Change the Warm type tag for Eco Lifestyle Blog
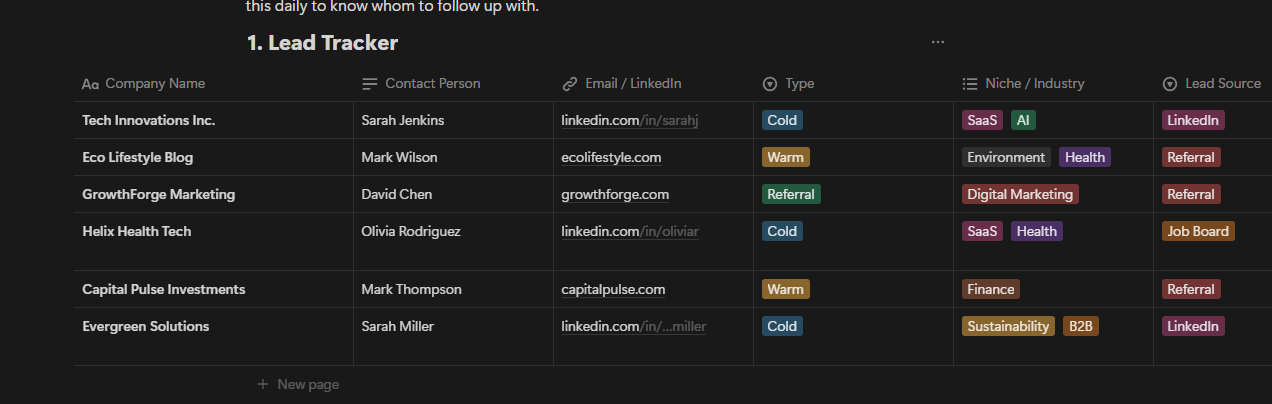Screen dimensions: 1272x404 tap(785, 158)
